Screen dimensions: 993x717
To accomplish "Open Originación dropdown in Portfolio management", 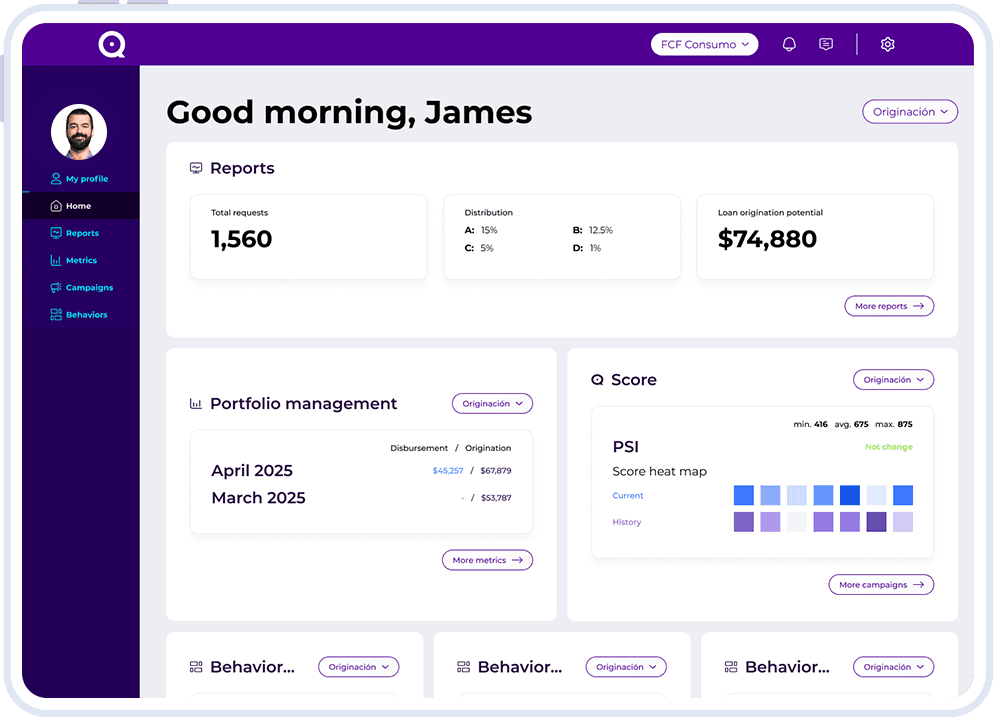I will click(x=492, y=403).
